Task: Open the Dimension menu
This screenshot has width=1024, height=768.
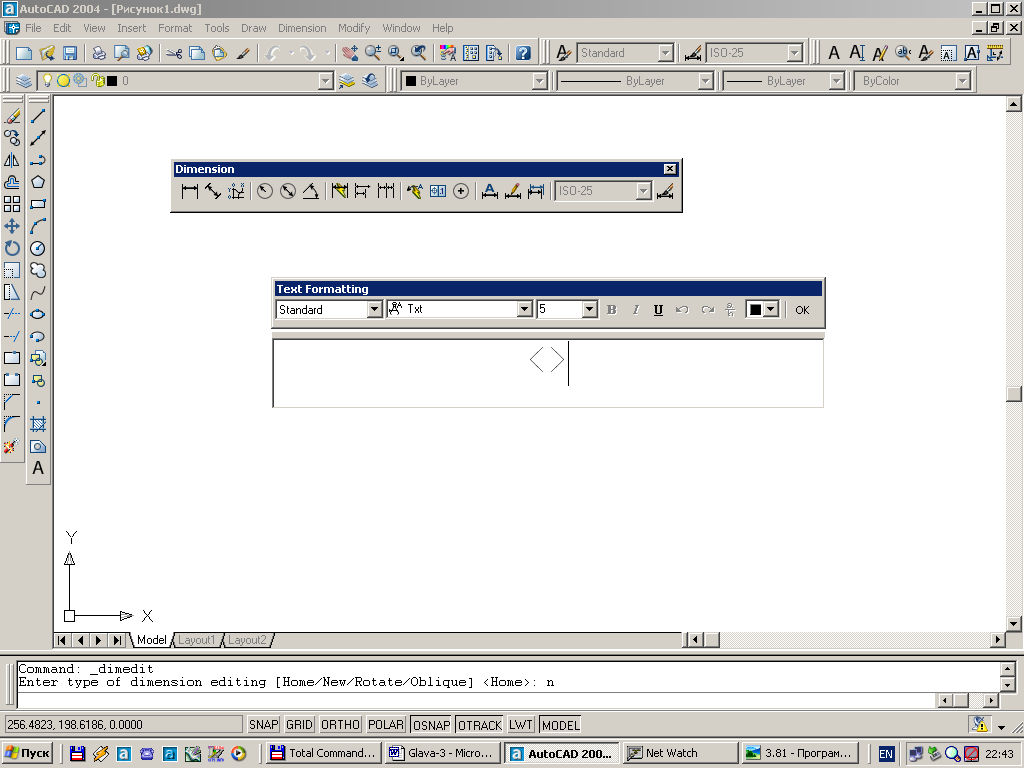Action: (302, 28)
